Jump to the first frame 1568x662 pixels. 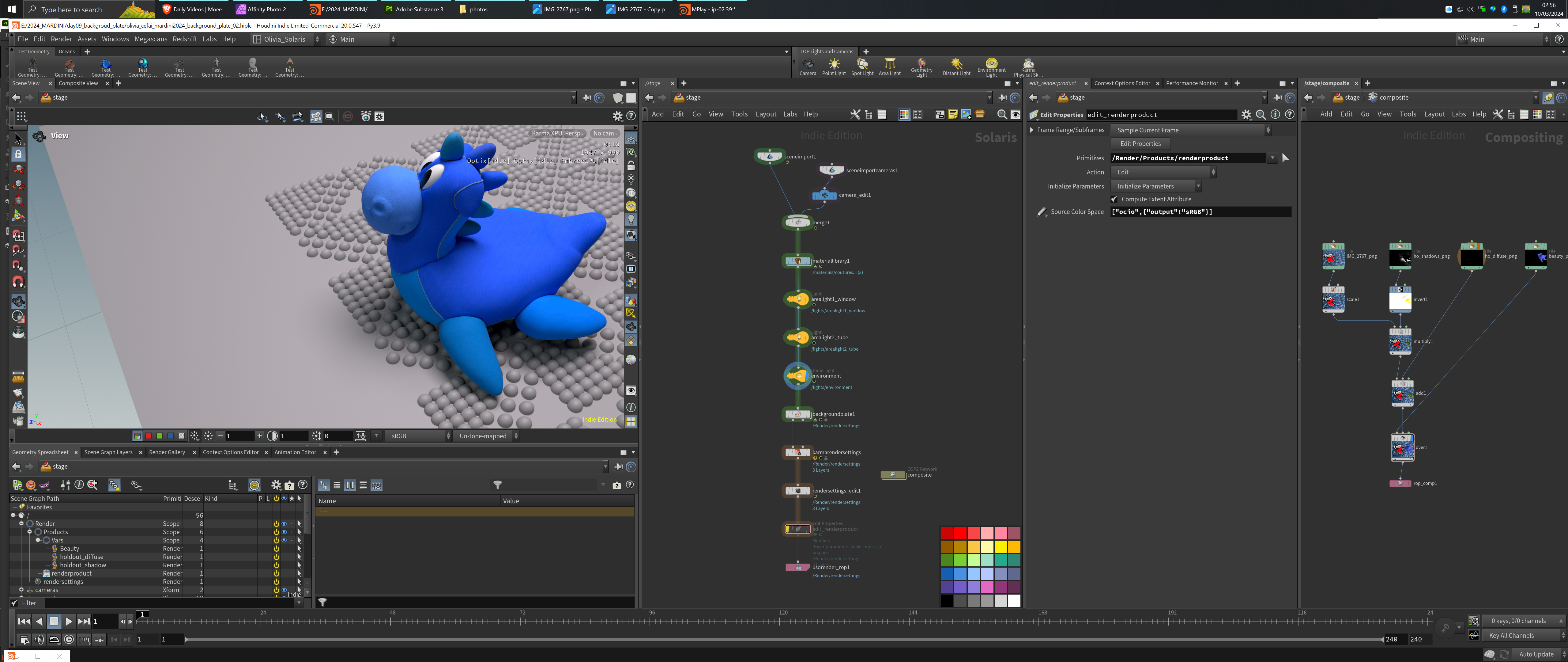coord(23,621)
